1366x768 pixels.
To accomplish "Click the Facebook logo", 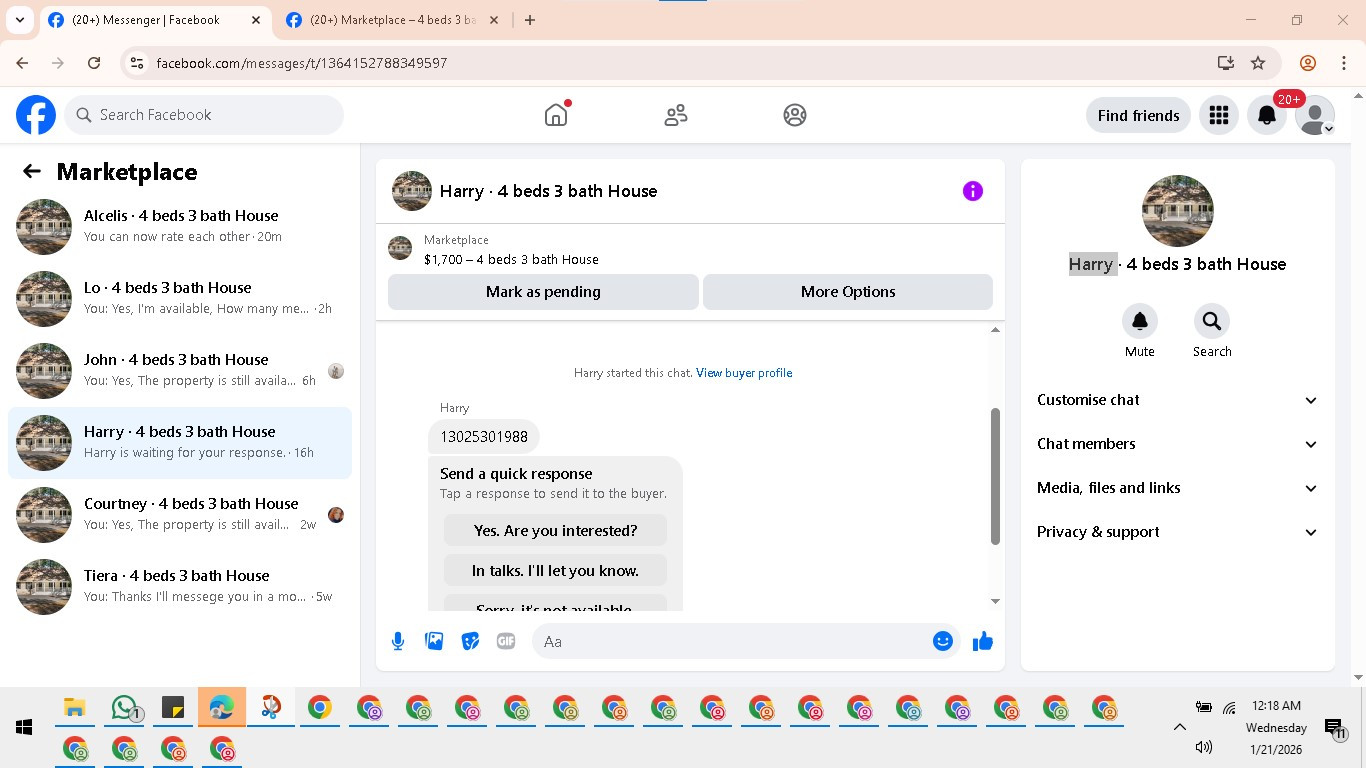I will [x=36, y=115].
